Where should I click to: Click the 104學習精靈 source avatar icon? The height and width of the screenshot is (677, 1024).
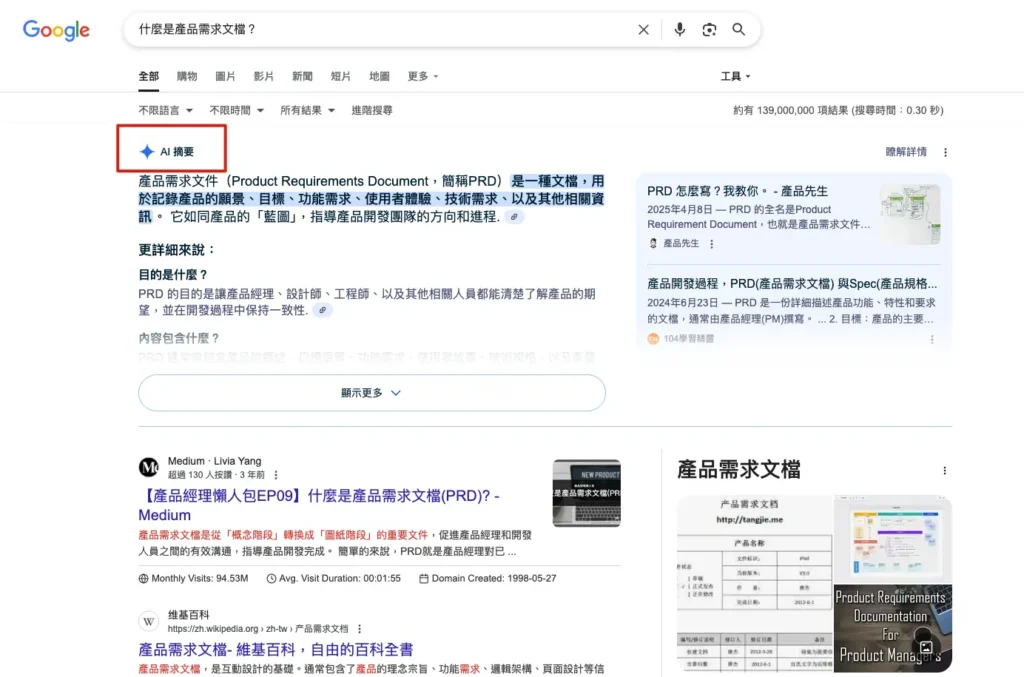pyautogui.click(x=653, y=339)
